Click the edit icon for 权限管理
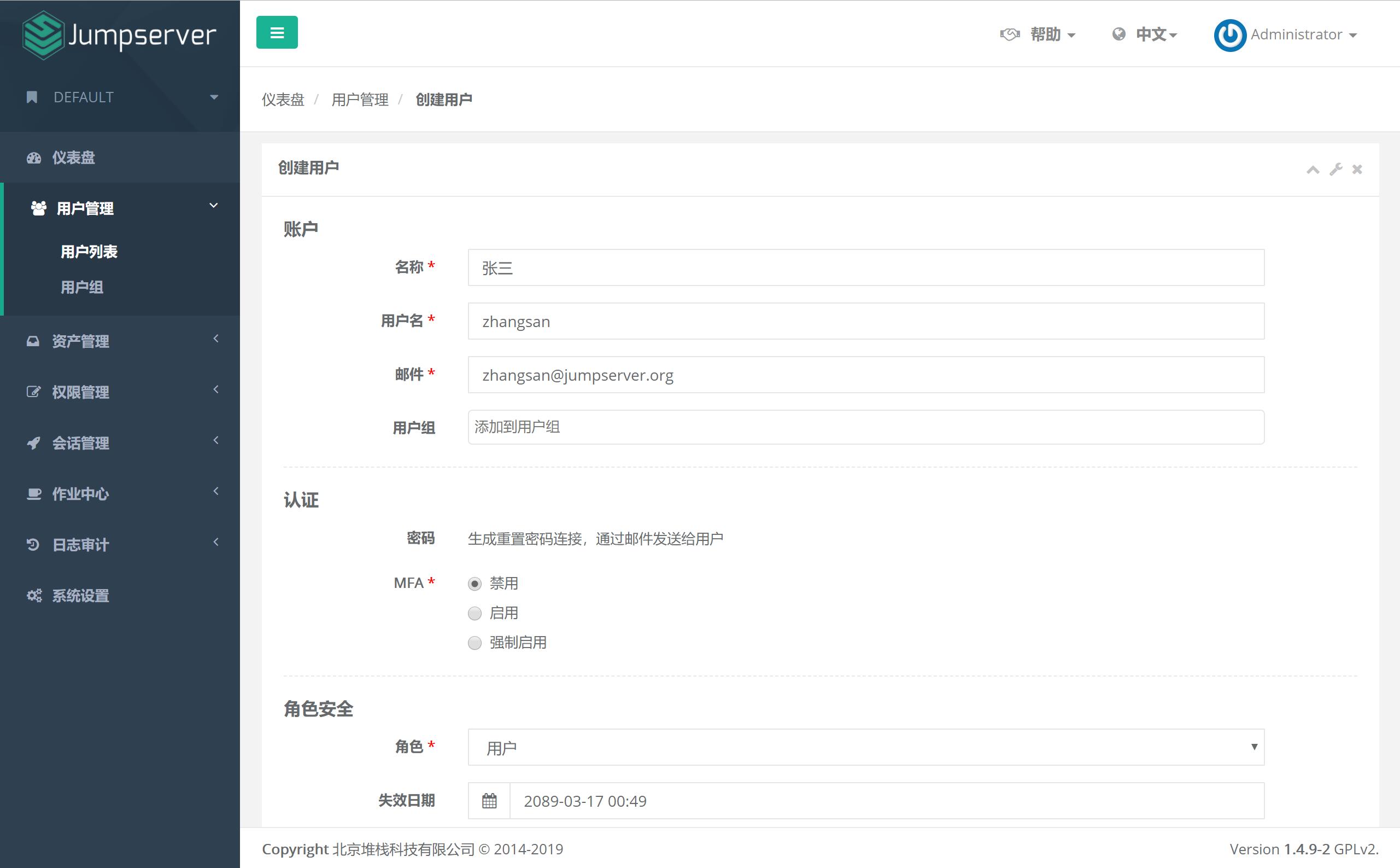The image size is (1400, 868). click(33, 392)
